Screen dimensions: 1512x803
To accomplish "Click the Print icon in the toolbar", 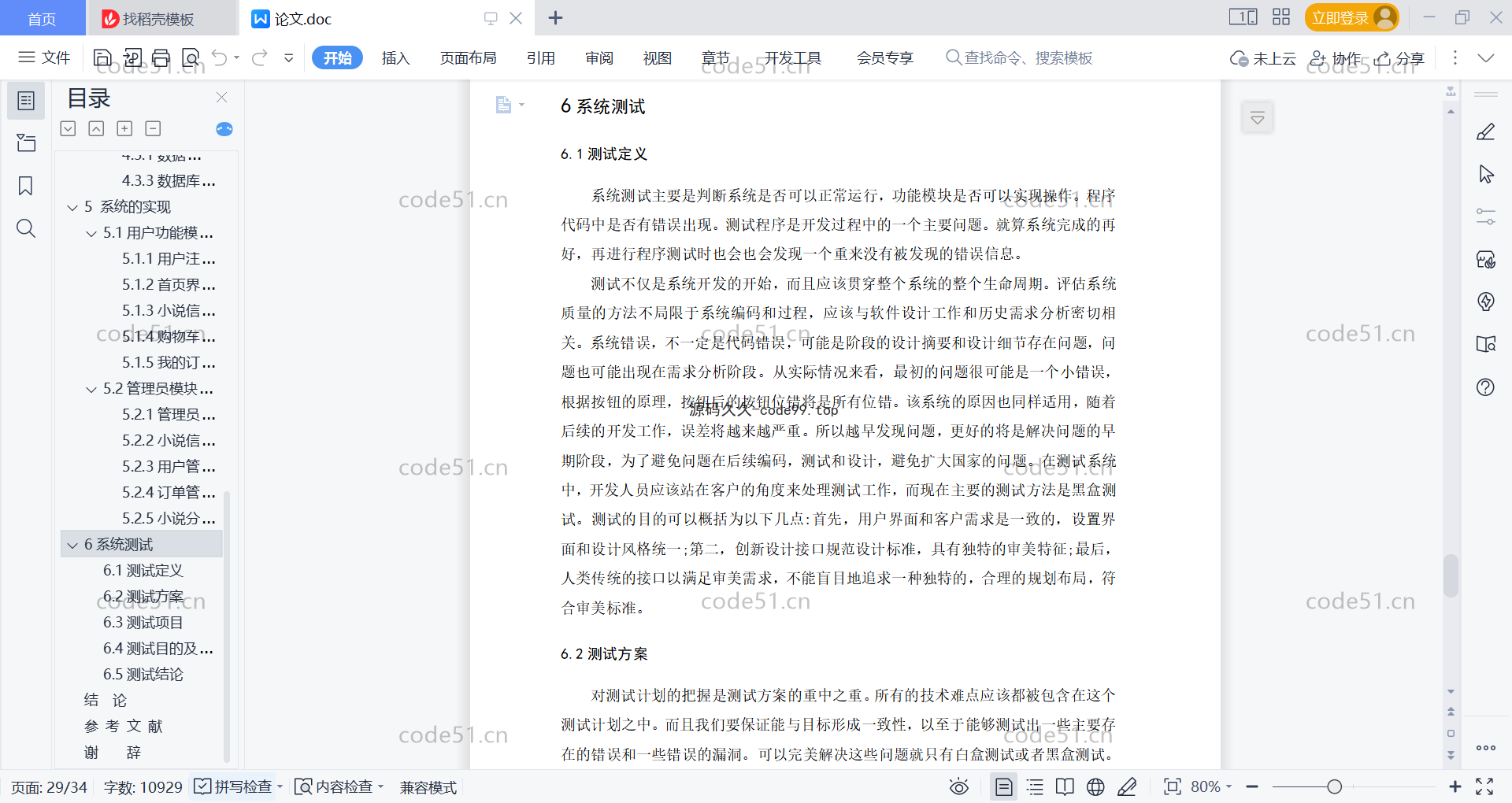I will coord(161,57).
